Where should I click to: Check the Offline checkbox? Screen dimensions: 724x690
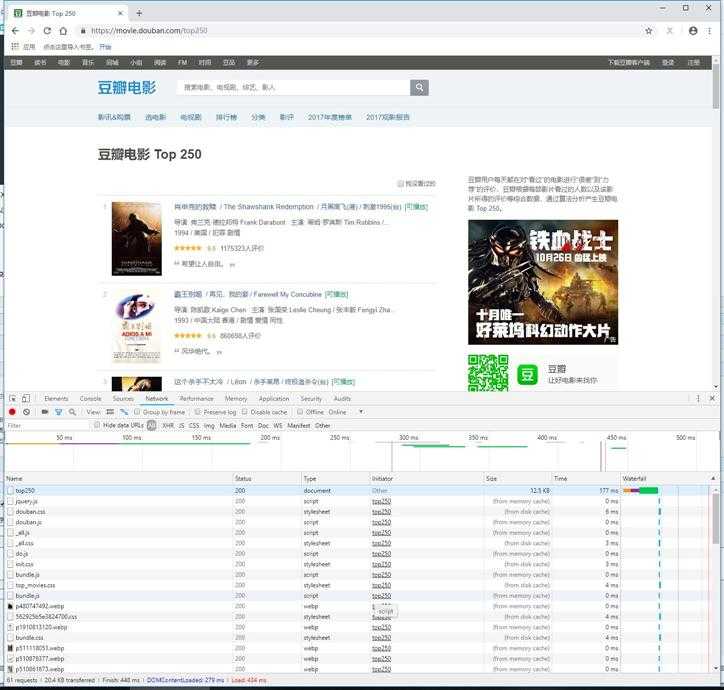300,412
